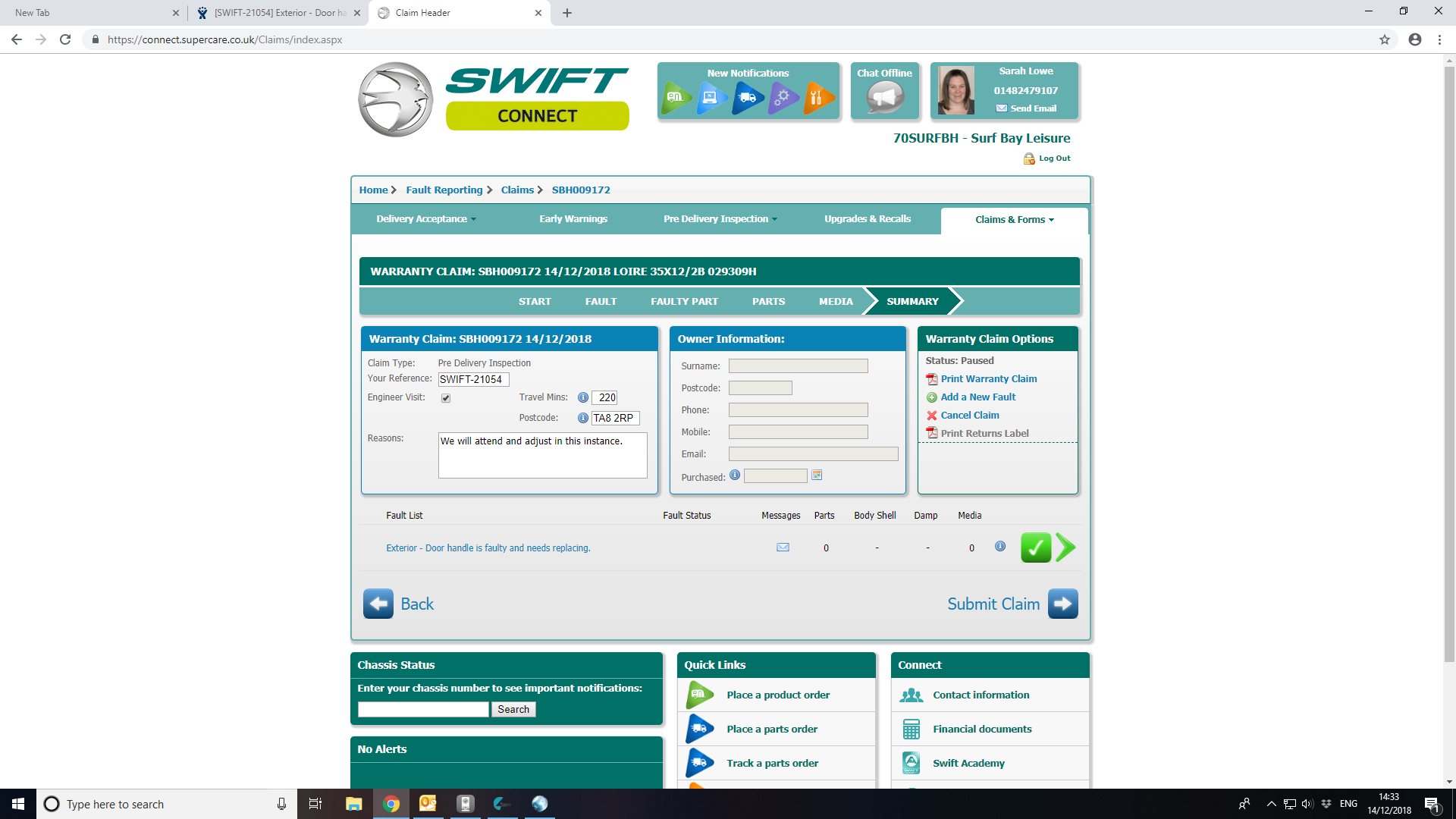Screen dimensions: 1456x819
Task: Expand the Delivery Acceptance dropdown
Action: pyautogui.click(x=426, y=219)
